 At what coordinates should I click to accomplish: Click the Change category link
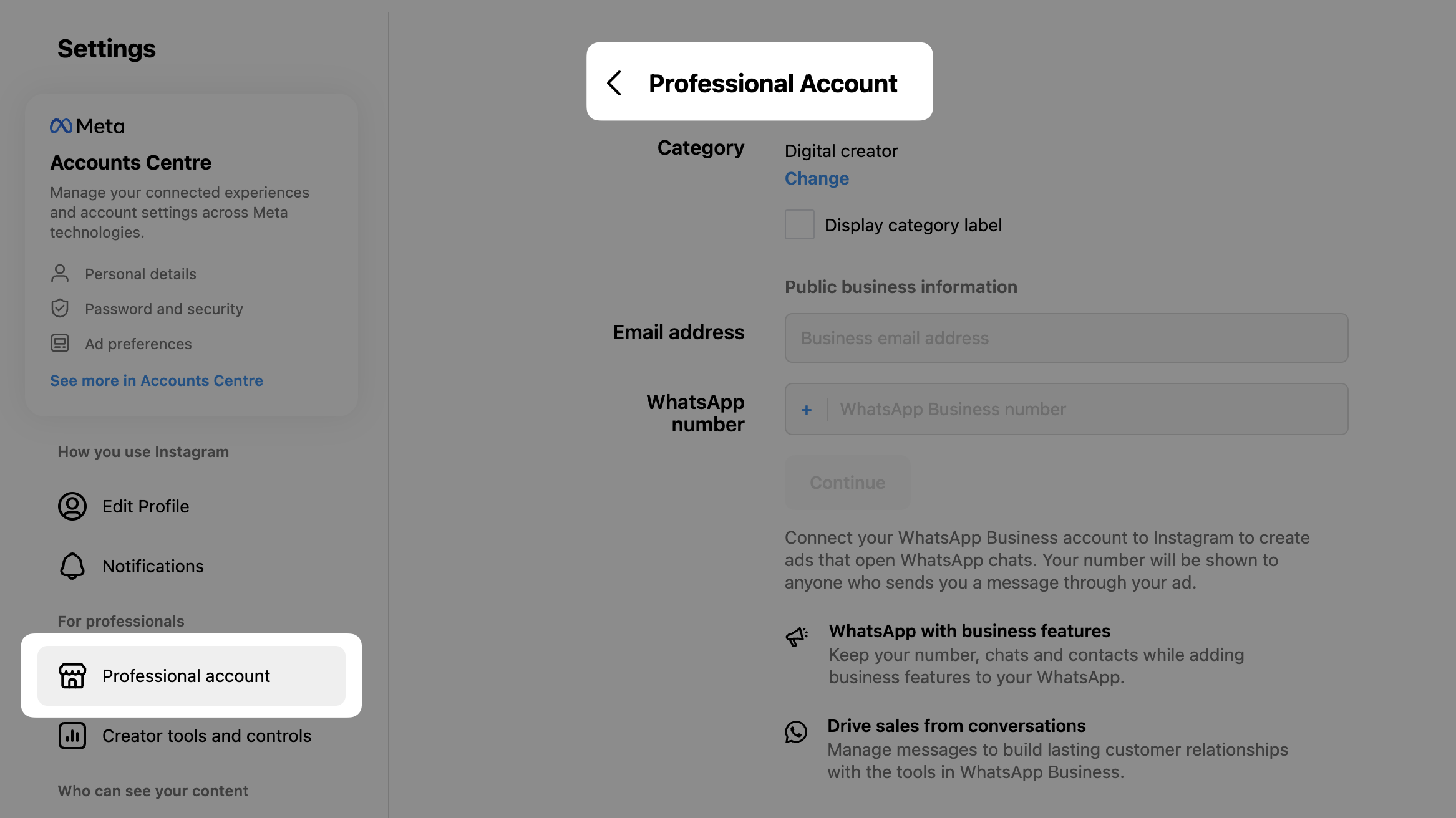tap(817, 178)
